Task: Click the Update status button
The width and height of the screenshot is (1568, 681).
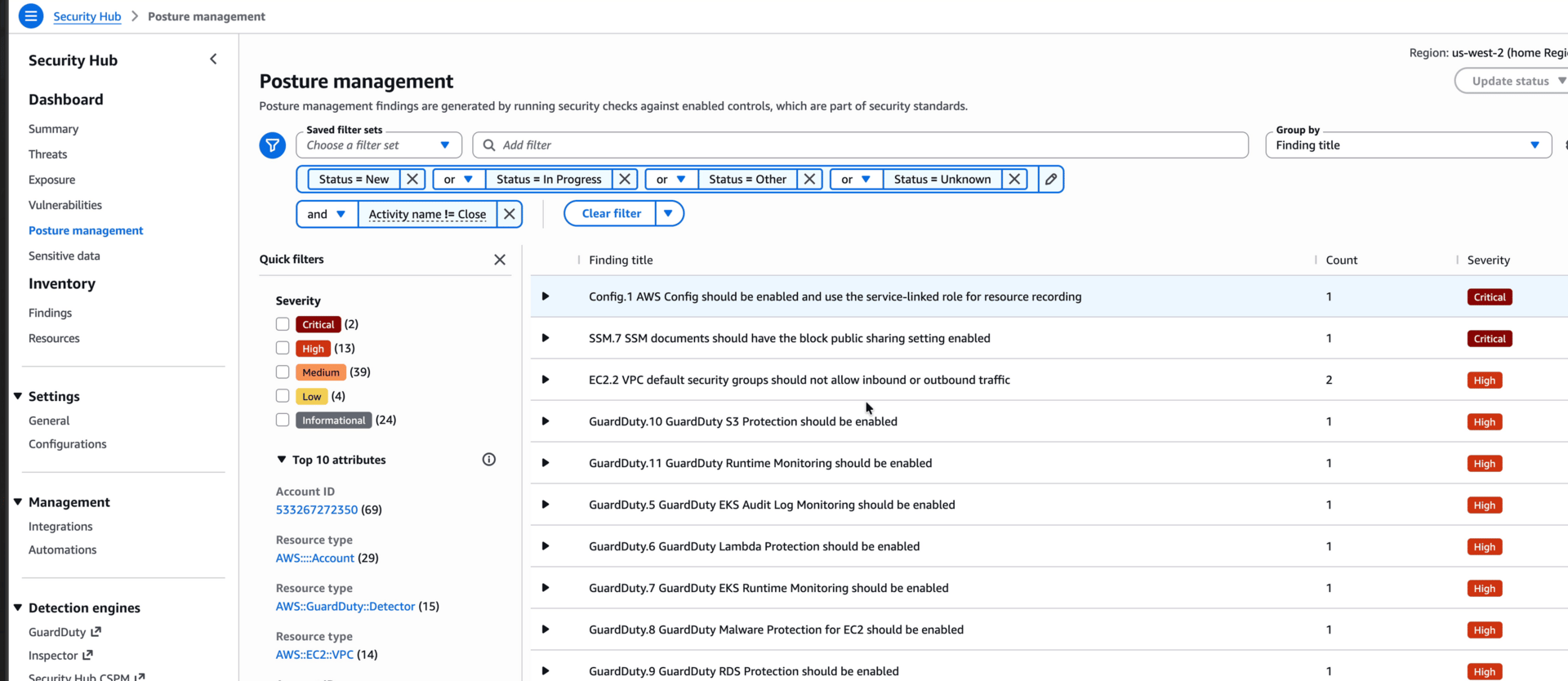Action: point(1510,81)
